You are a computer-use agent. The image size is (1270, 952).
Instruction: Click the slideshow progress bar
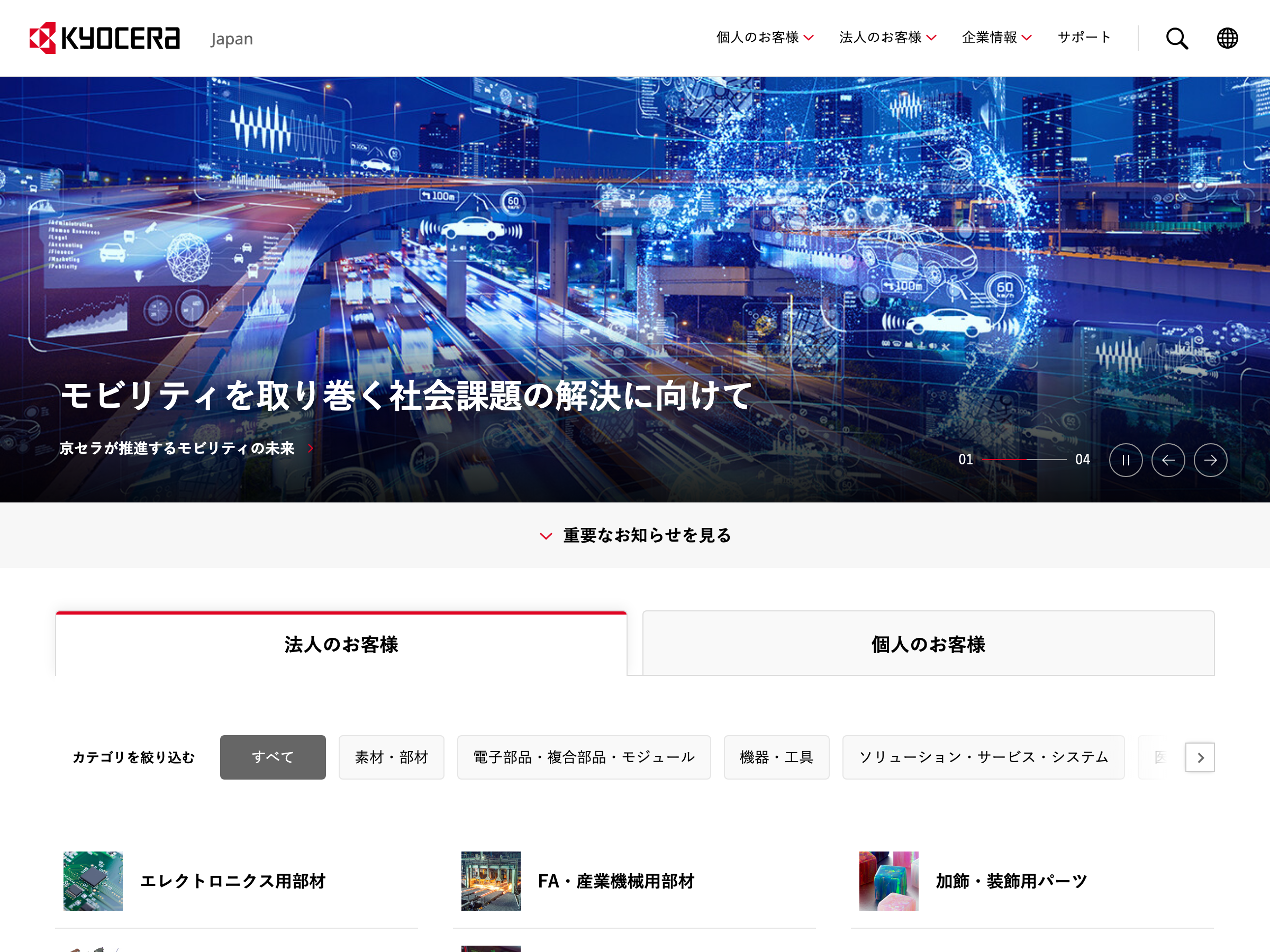[x=1024, y=460]
